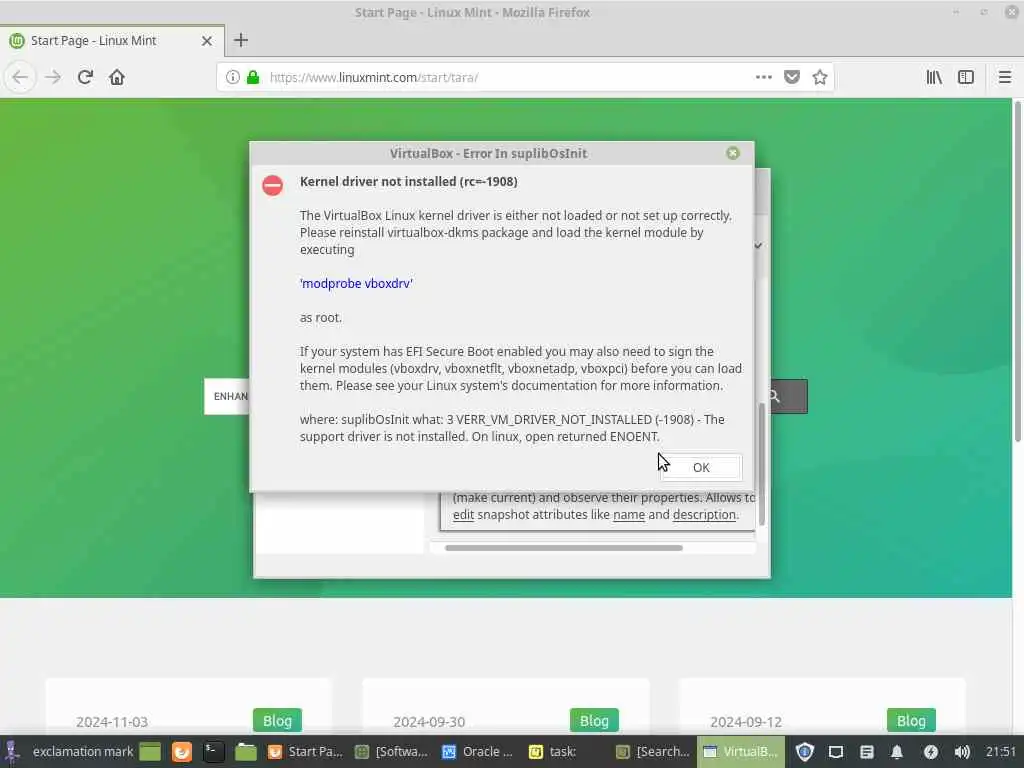Click horizontal scrollbar in VirtualBox window
The height and width of the screenshot is (768, 1024).
[564, 548]
